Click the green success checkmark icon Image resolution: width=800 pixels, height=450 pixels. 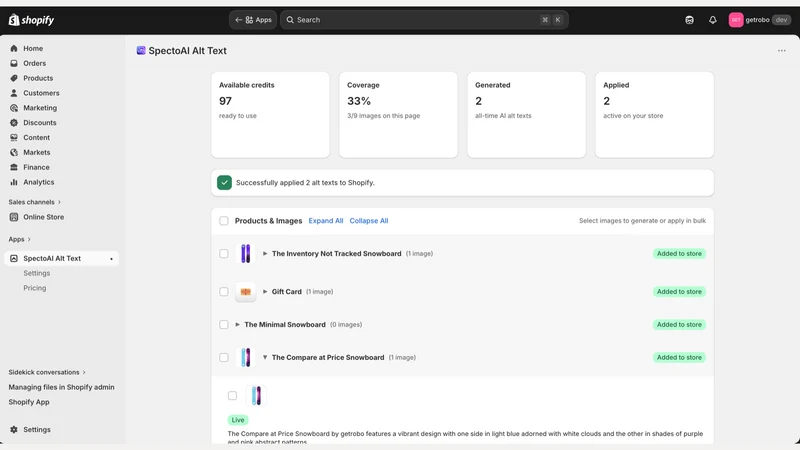pos(224,183)
